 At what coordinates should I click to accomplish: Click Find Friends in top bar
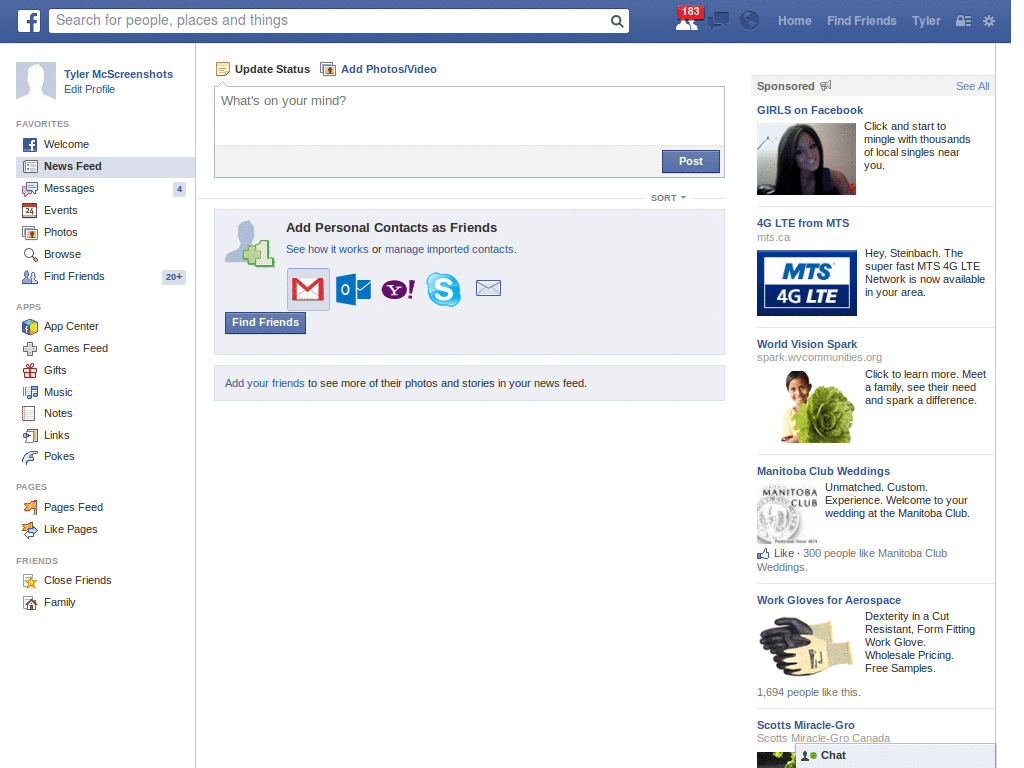tap(861, 21)
